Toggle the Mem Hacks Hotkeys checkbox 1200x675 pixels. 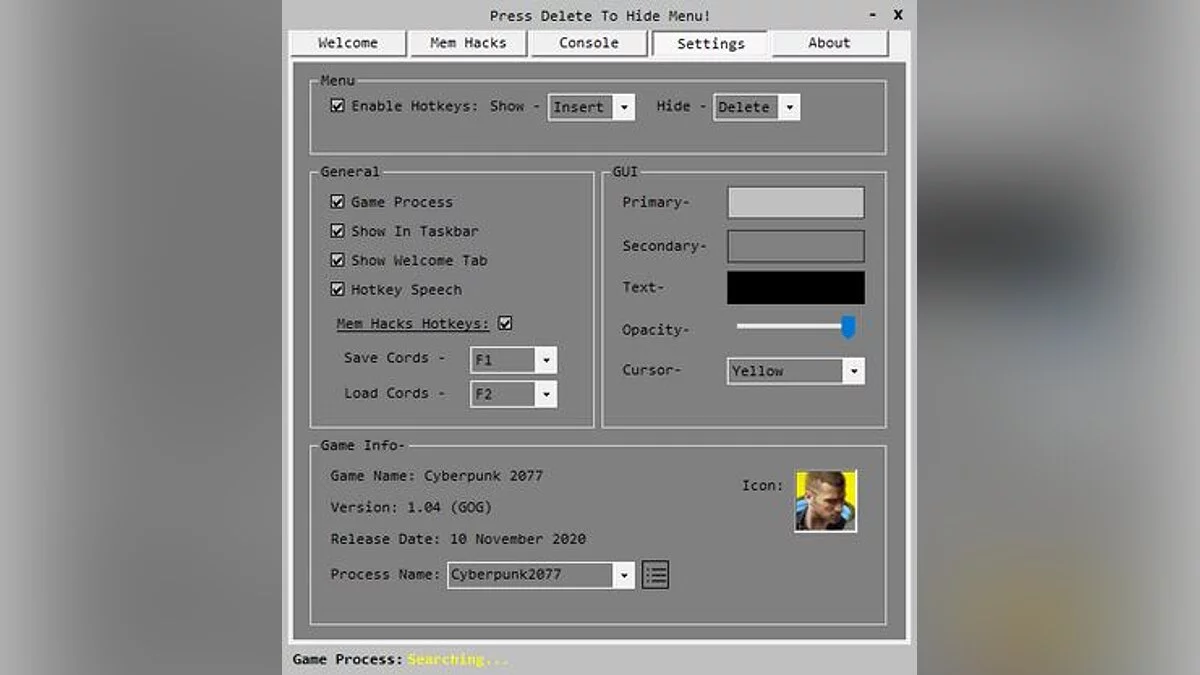point(505,324)
